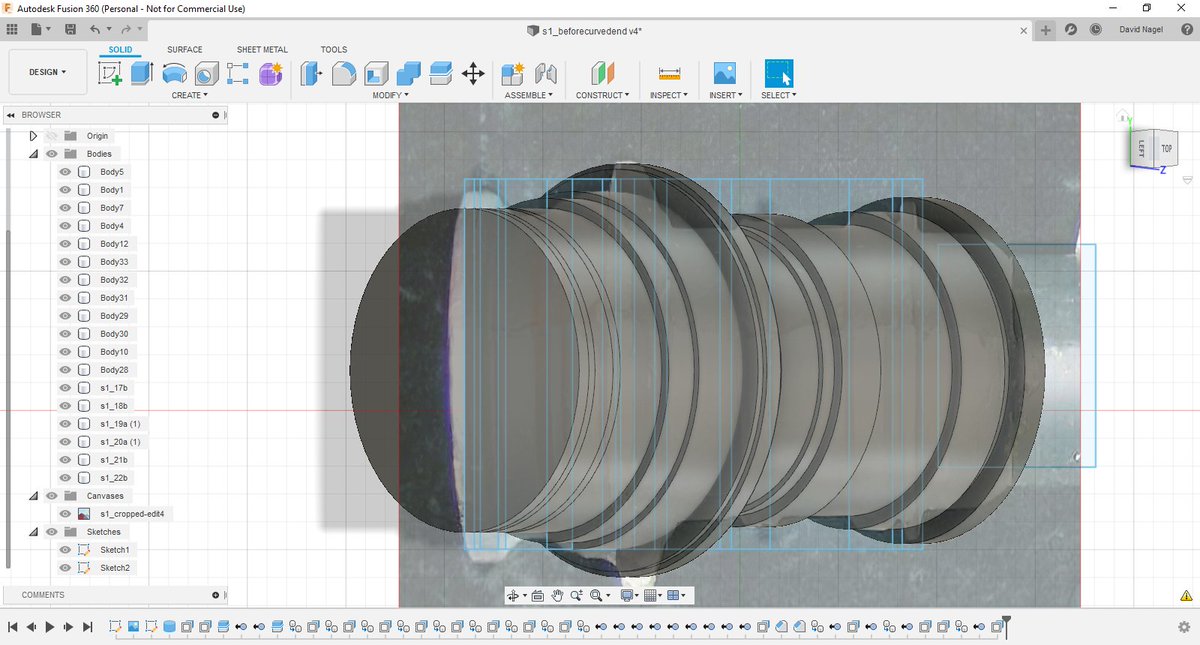
Task: Select the Orbit tool in navigation bar
Action: tap(514, 595)
